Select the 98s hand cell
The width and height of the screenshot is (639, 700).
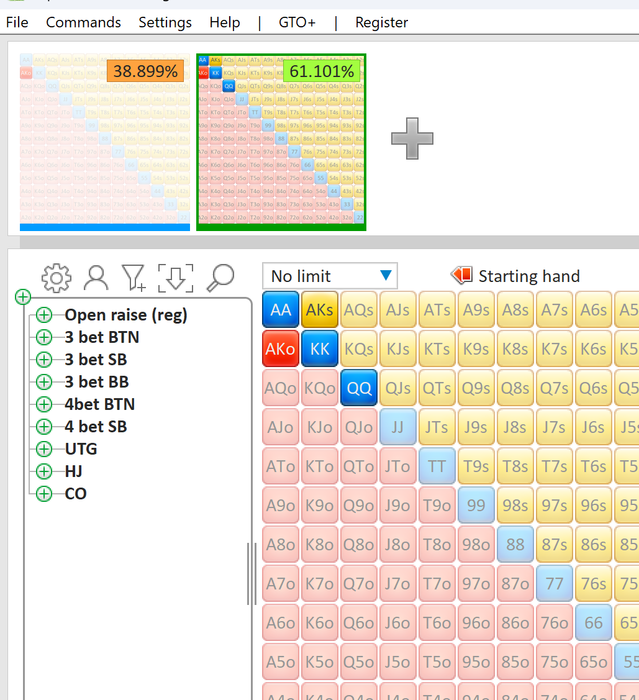tap(515, 505)
